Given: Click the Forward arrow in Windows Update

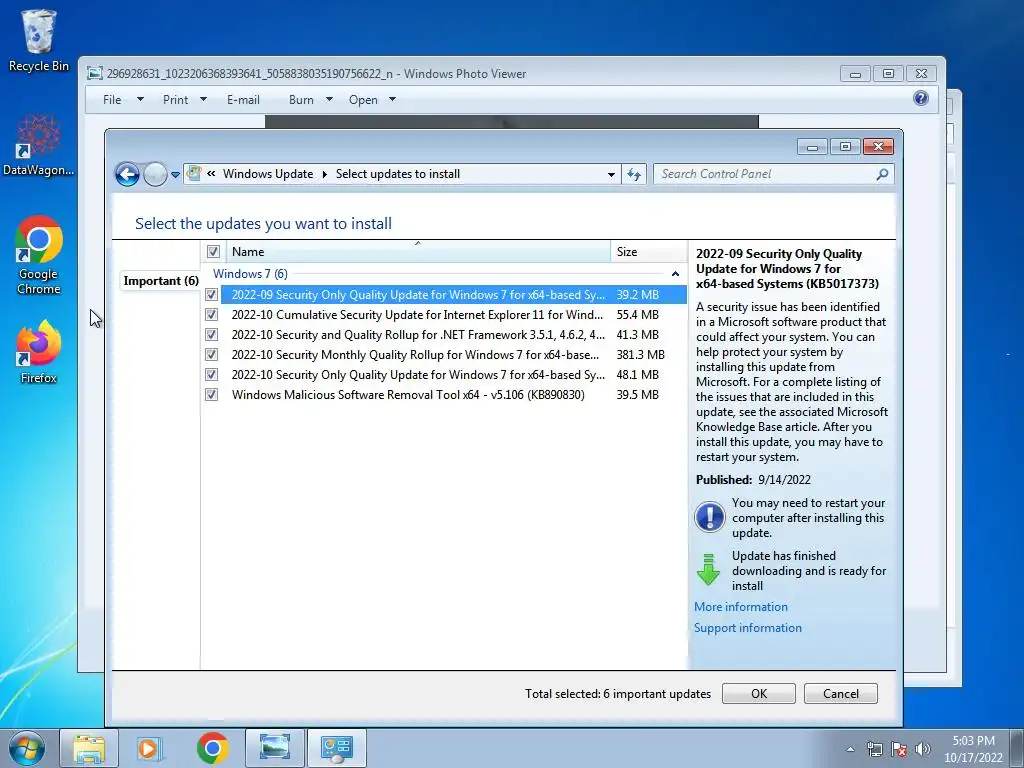Looking at the screenshot, I should [x=155, y=174].
